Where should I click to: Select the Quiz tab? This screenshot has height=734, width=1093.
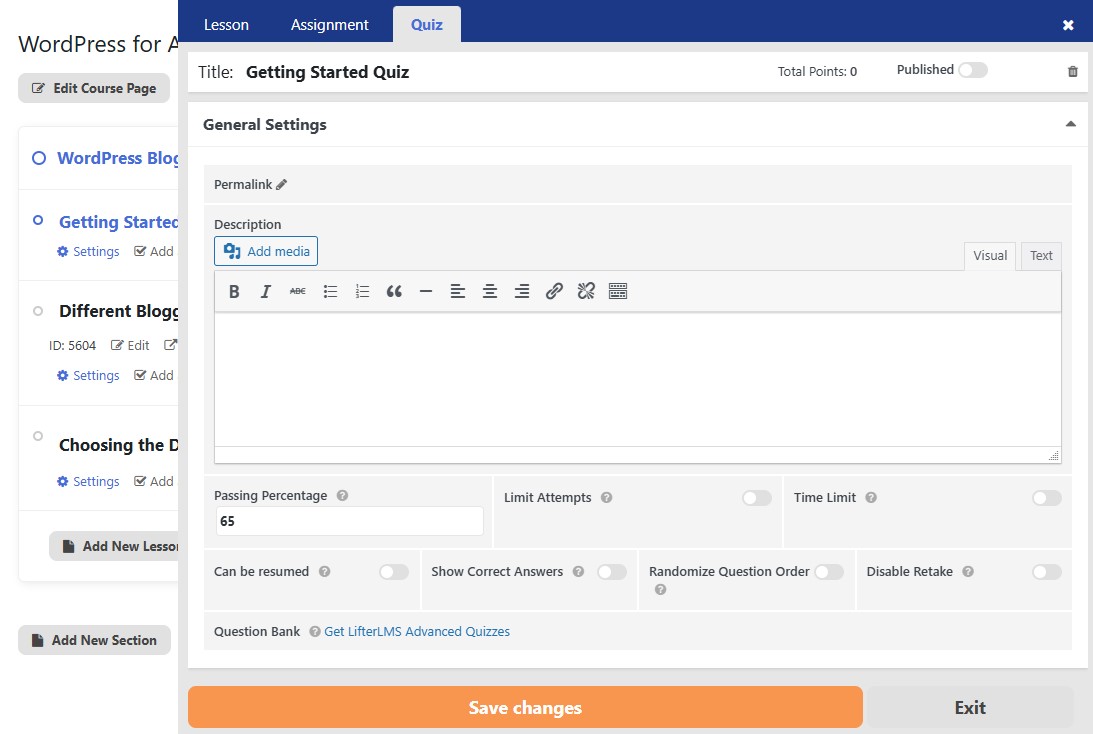(x=427, y=25)
